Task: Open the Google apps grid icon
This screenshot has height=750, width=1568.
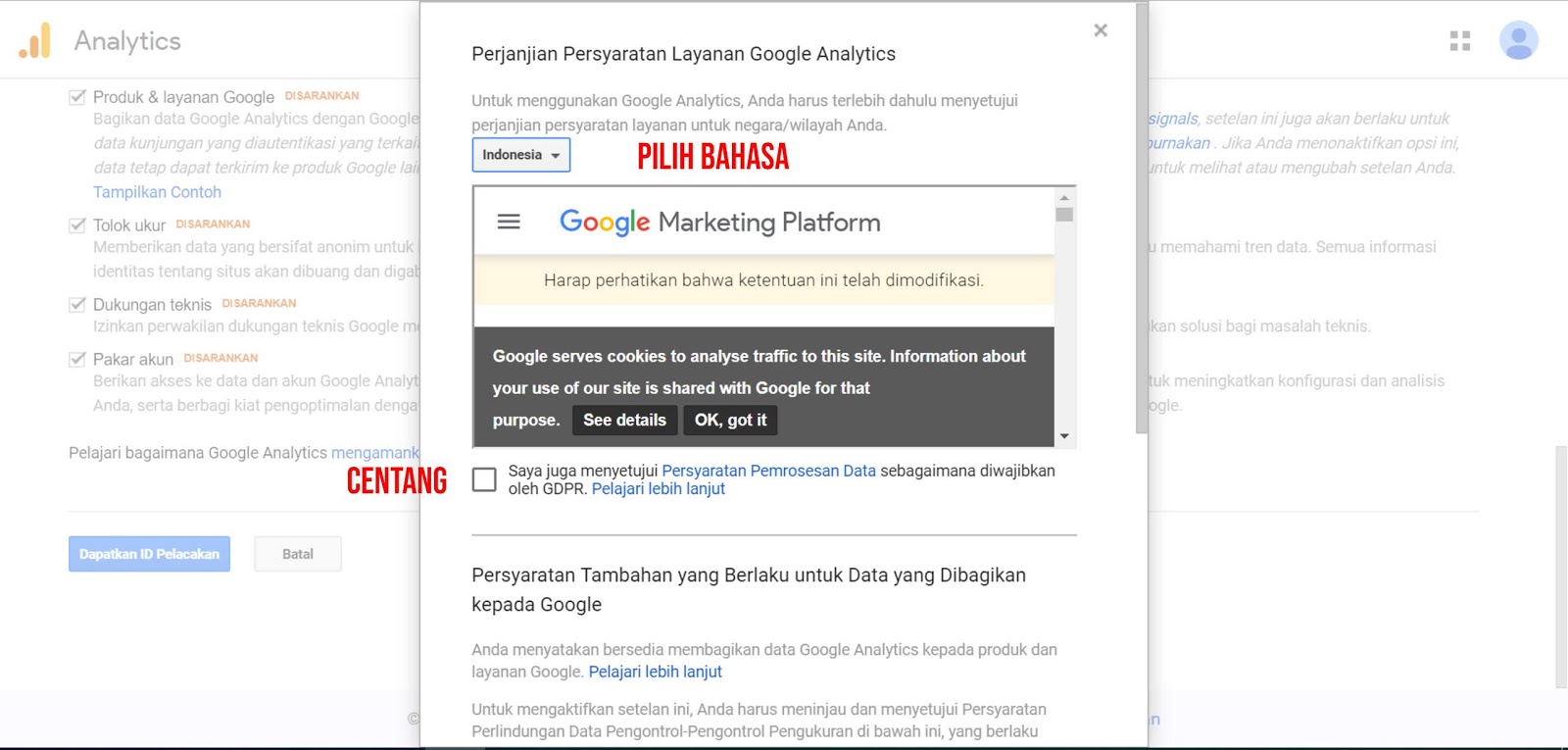Action: (1459, 41)
